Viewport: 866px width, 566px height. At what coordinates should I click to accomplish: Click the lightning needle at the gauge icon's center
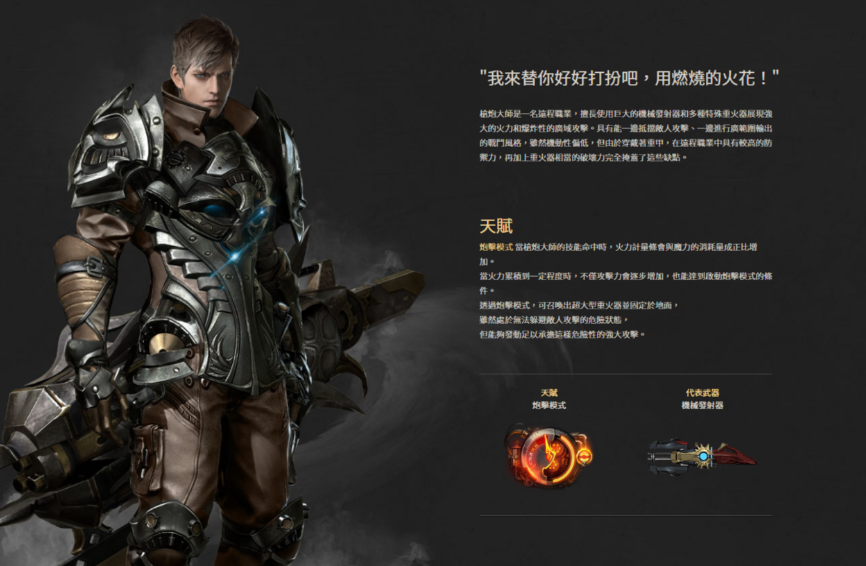click(548, 454)
